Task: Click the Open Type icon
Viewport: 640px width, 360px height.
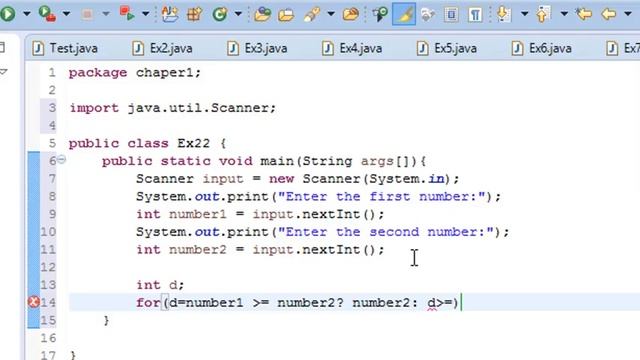Action: click(x=262, y=15)
